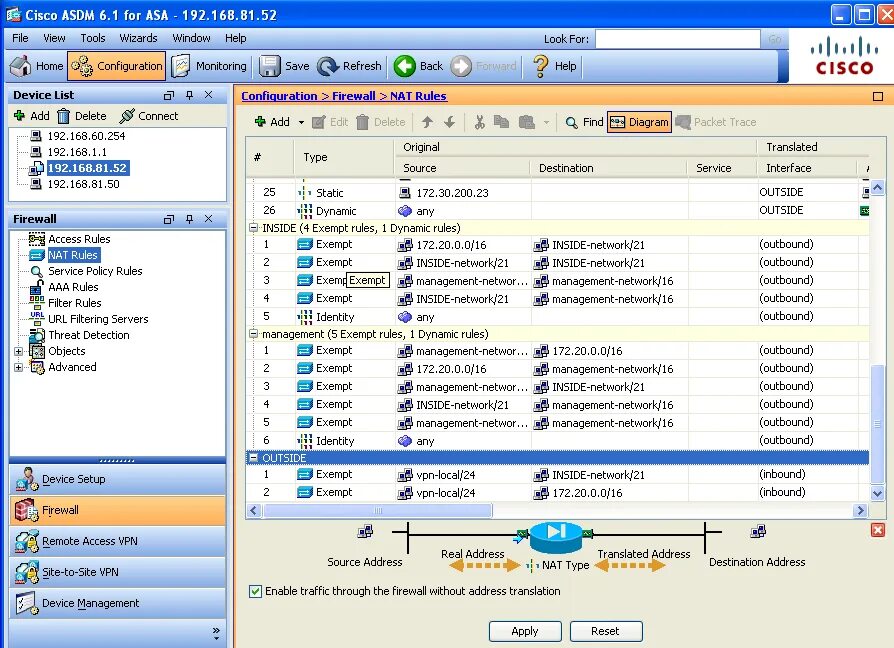
Task: Select device 192.168.1.1 in Device List
Action: [x=77, y=152]
